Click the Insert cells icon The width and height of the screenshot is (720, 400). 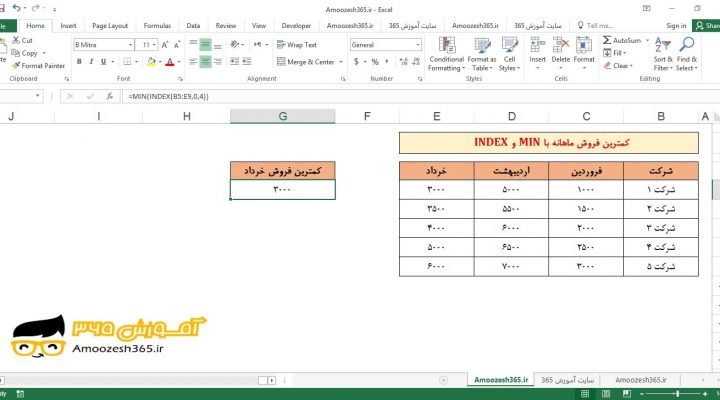coord(537,46)
